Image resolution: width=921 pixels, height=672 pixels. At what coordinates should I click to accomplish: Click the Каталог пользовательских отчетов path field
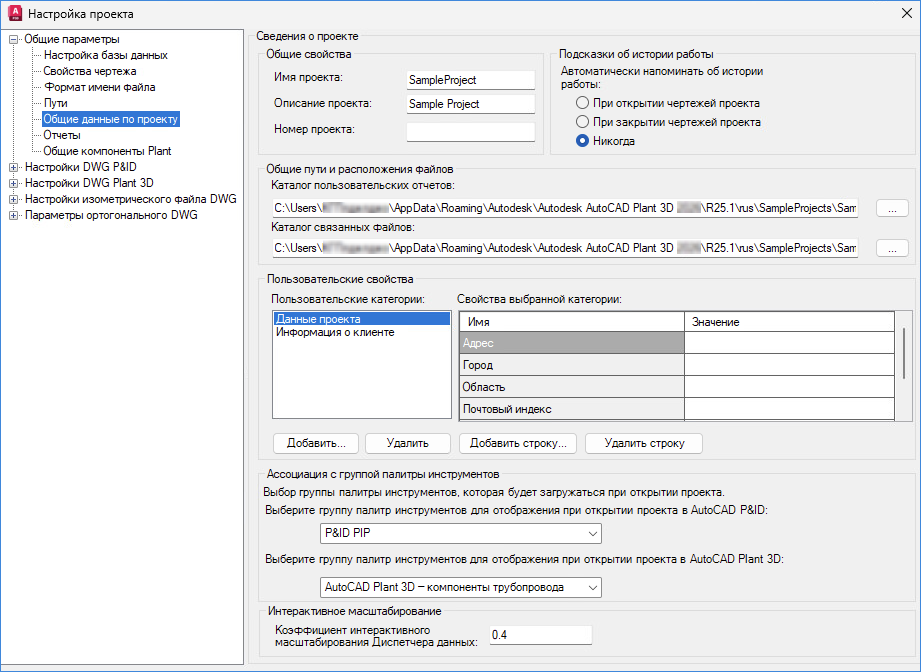coord(564,208)
